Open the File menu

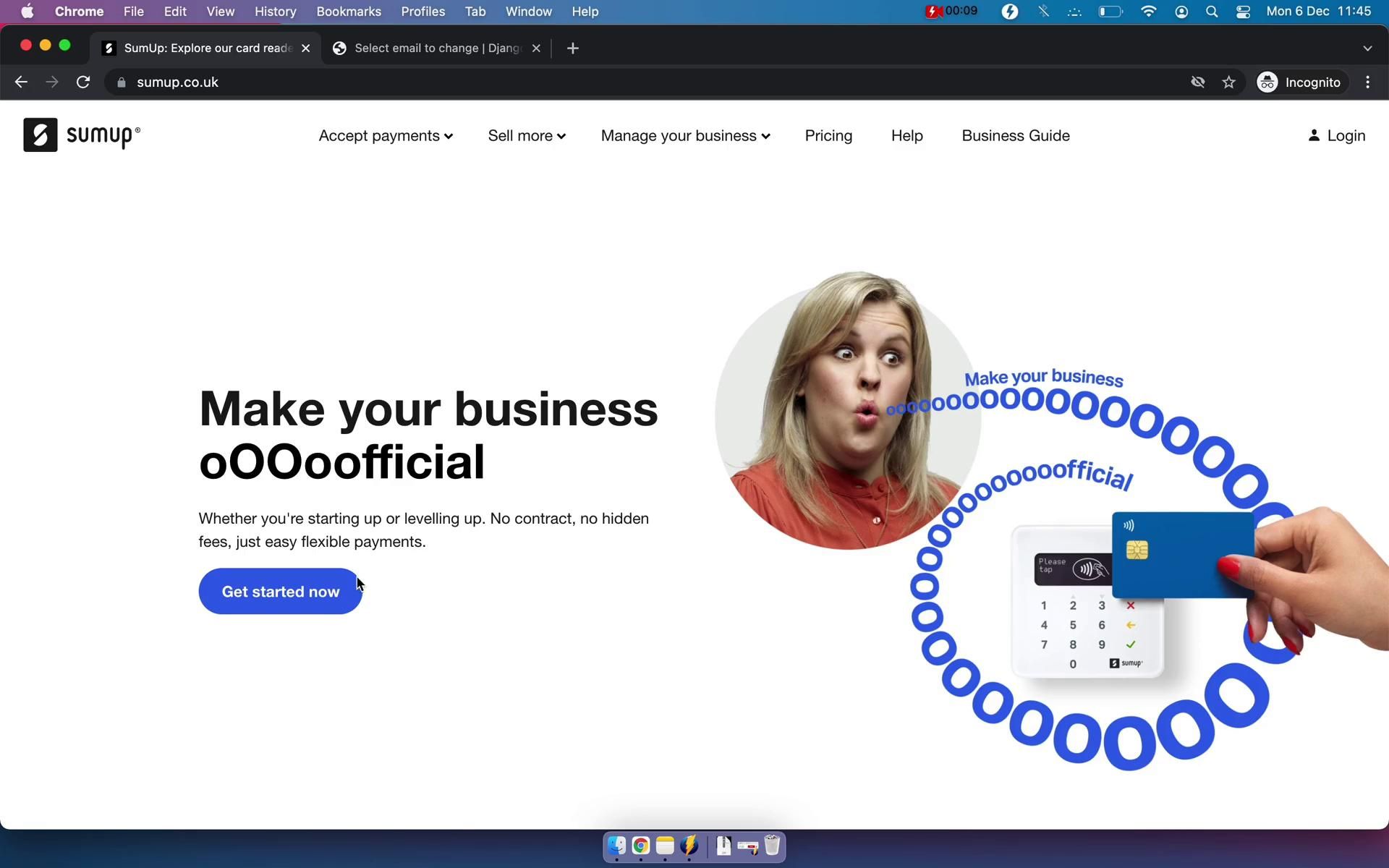(133, 12)
